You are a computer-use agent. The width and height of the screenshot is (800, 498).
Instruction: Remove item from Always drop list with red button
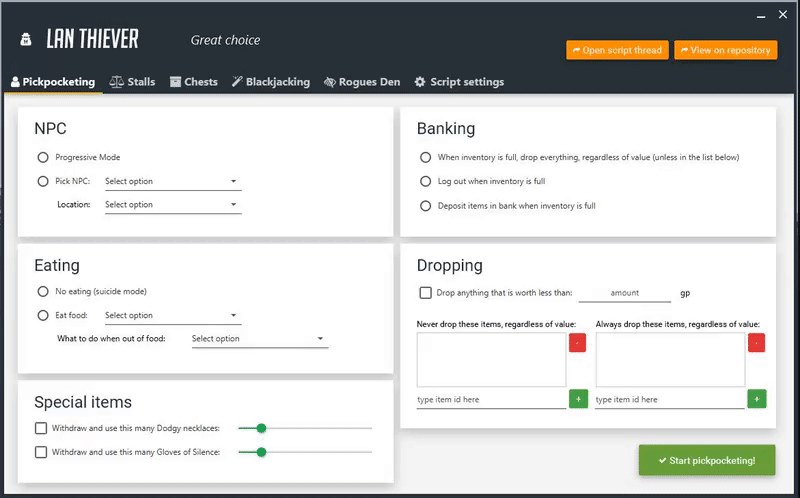[x=757, y=343]
